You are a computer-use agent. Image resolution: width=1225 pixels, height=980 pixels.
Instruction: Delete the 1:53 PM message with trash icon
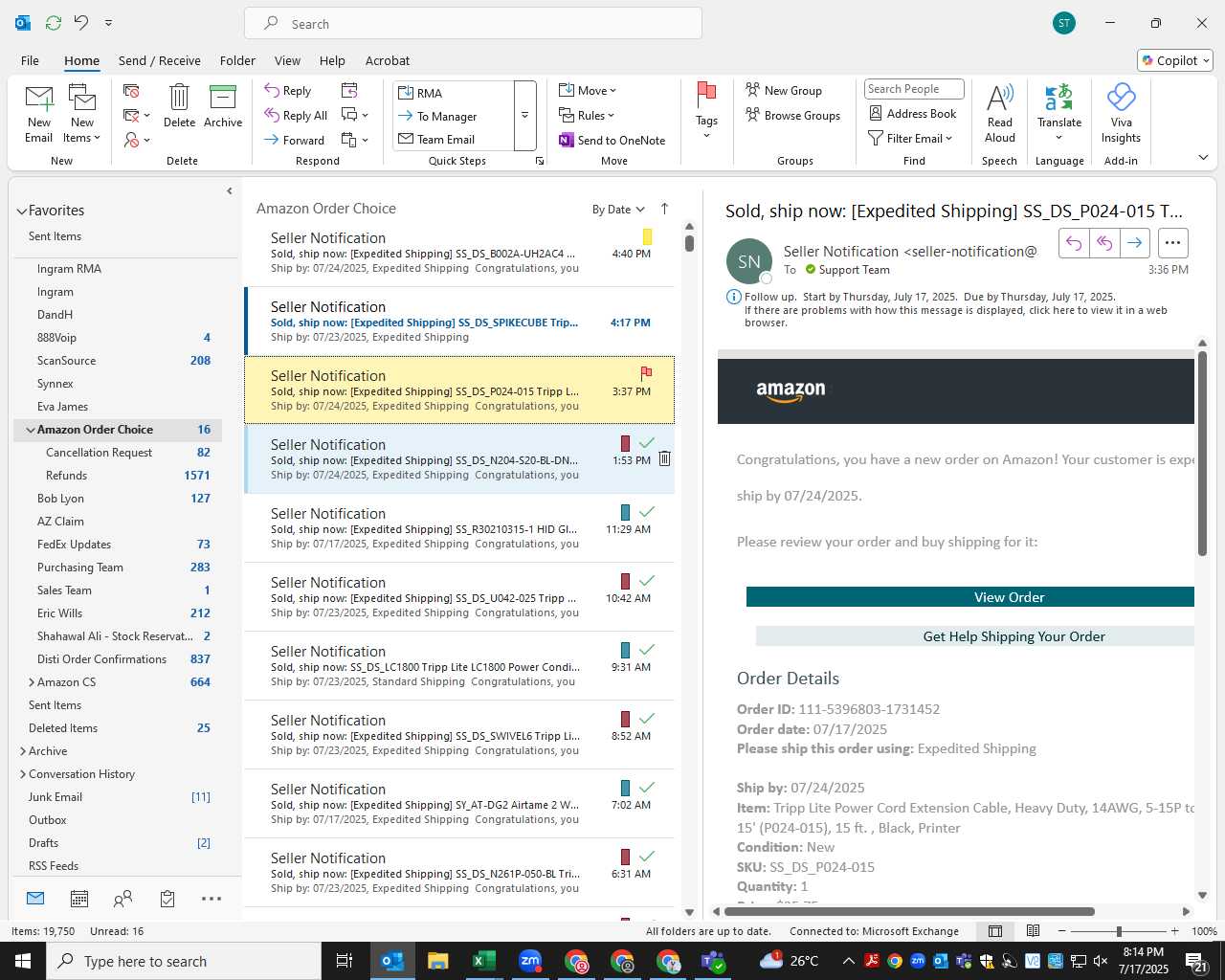[664, 459]
